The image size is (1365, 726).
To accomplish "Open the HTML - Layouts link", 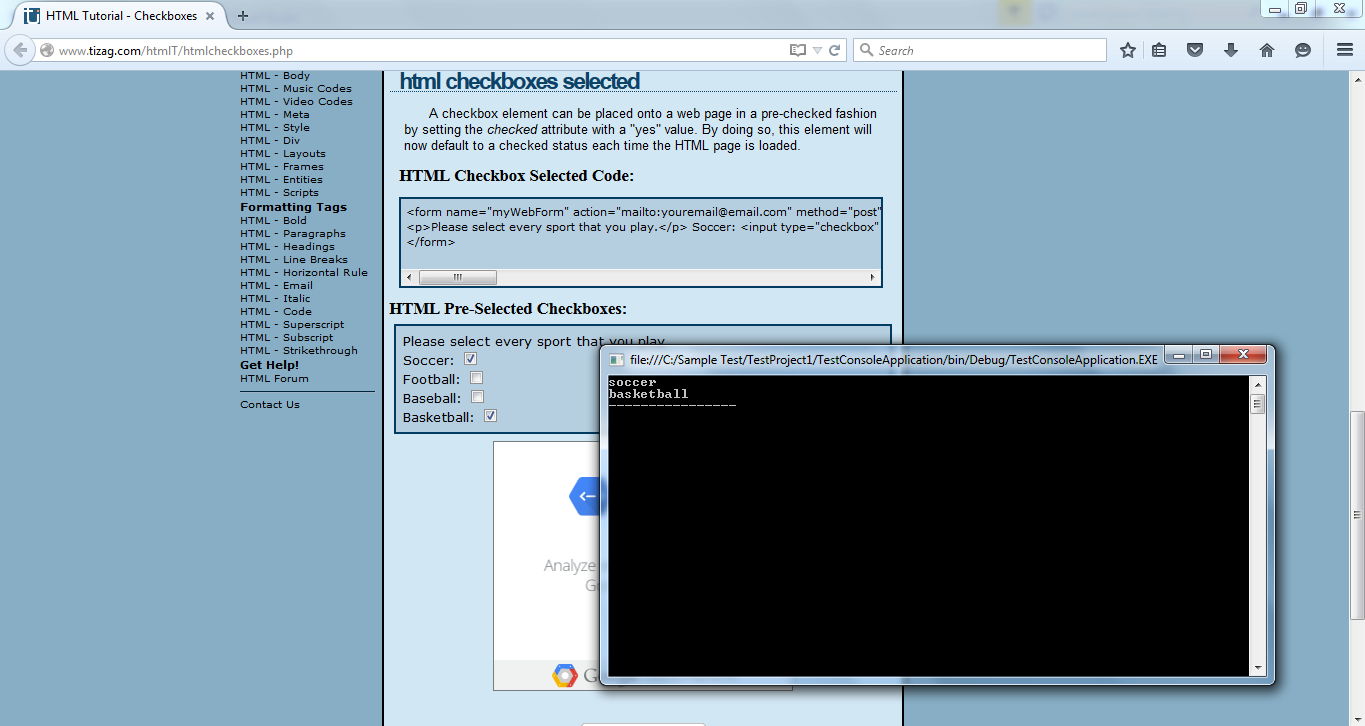I will point(283,154).
